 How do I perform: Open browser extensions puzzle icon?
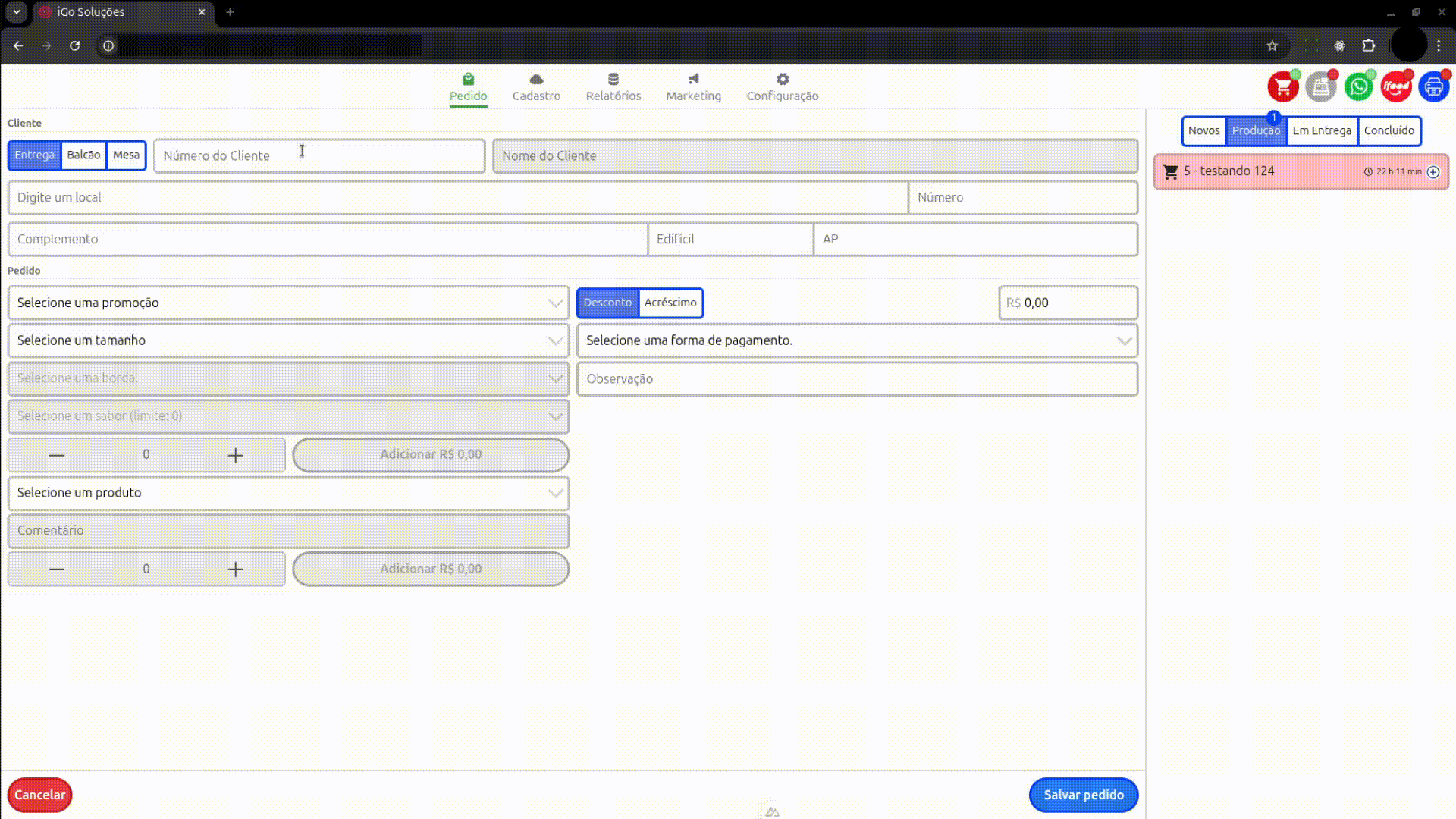pyautogui.click(x=1369, y=46)
